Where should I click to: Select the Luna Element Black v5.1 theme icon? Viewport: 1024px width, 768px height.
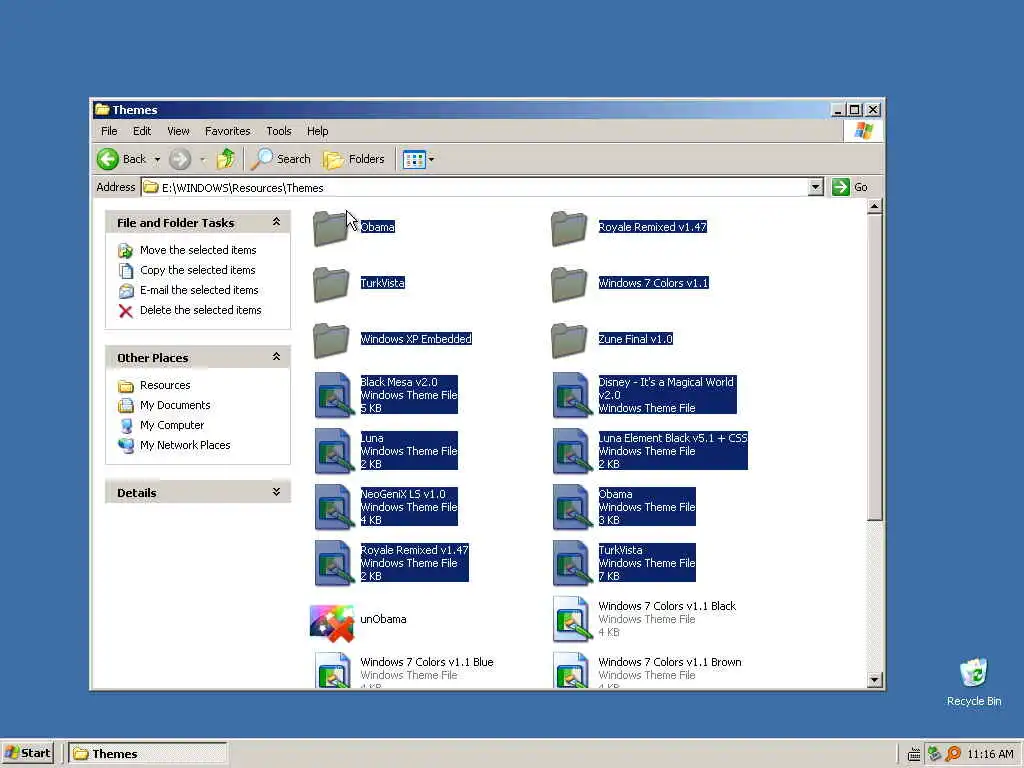(x=572, y=451)
